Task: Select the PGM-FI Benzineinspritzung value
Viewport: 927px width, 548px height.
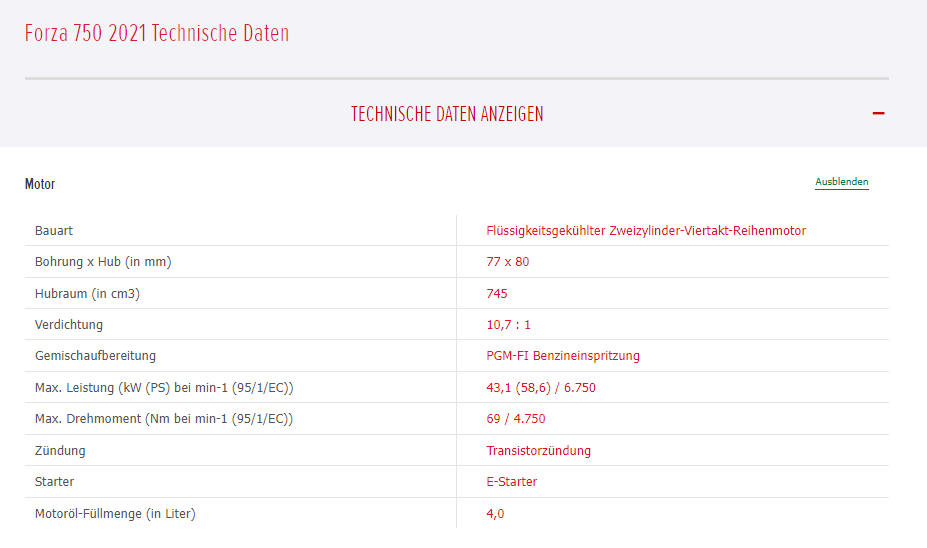Action: coord(563,356)
